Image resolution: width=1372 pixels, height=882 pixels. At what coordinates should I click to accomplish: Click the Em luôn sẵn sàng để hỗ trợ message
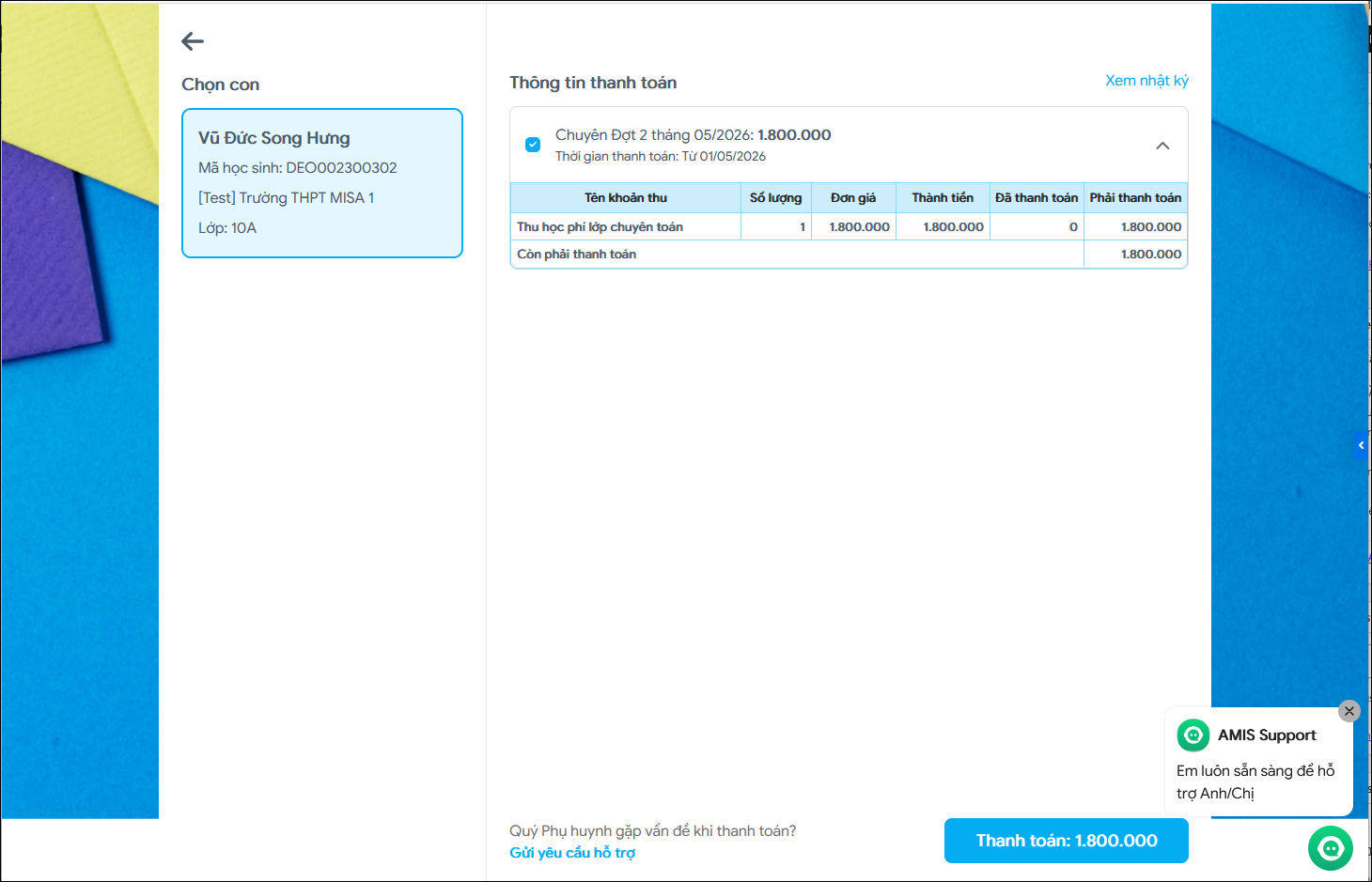point(1255,781)
